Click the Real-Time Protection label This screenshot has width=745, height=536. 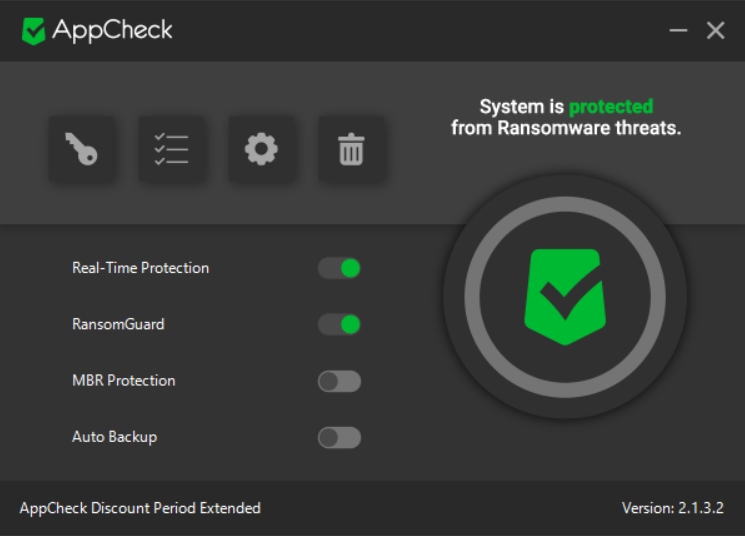tap(141, 268)
